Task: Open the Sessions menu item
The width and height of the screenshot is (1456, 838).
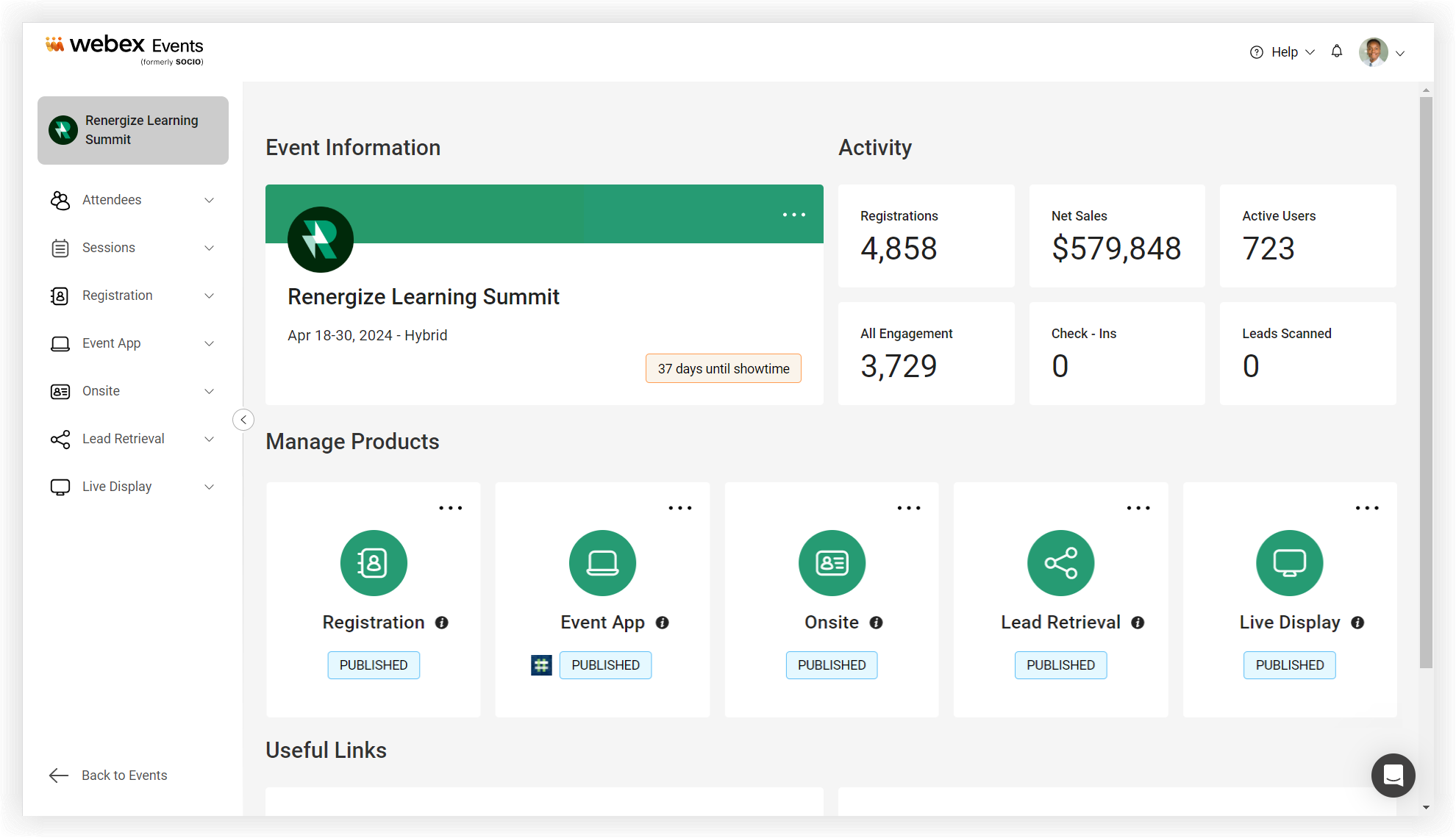Action: pyautogui.click(x=133, y=248)
